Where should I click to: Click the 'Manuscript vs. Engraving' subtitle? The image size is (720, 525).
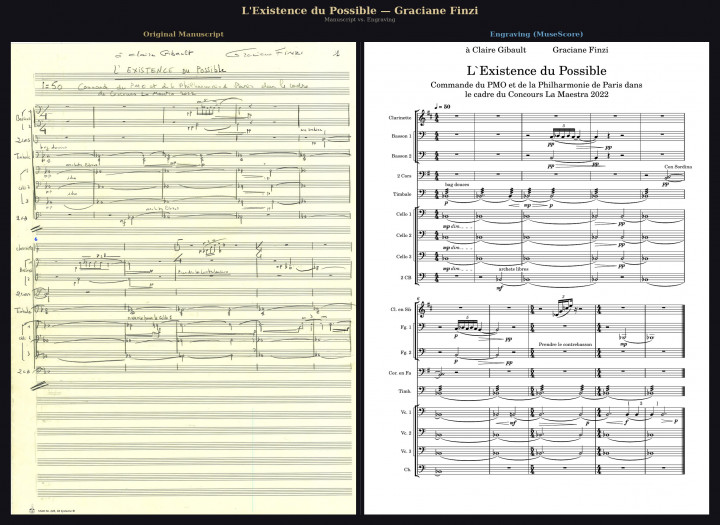tap(360, 20)
